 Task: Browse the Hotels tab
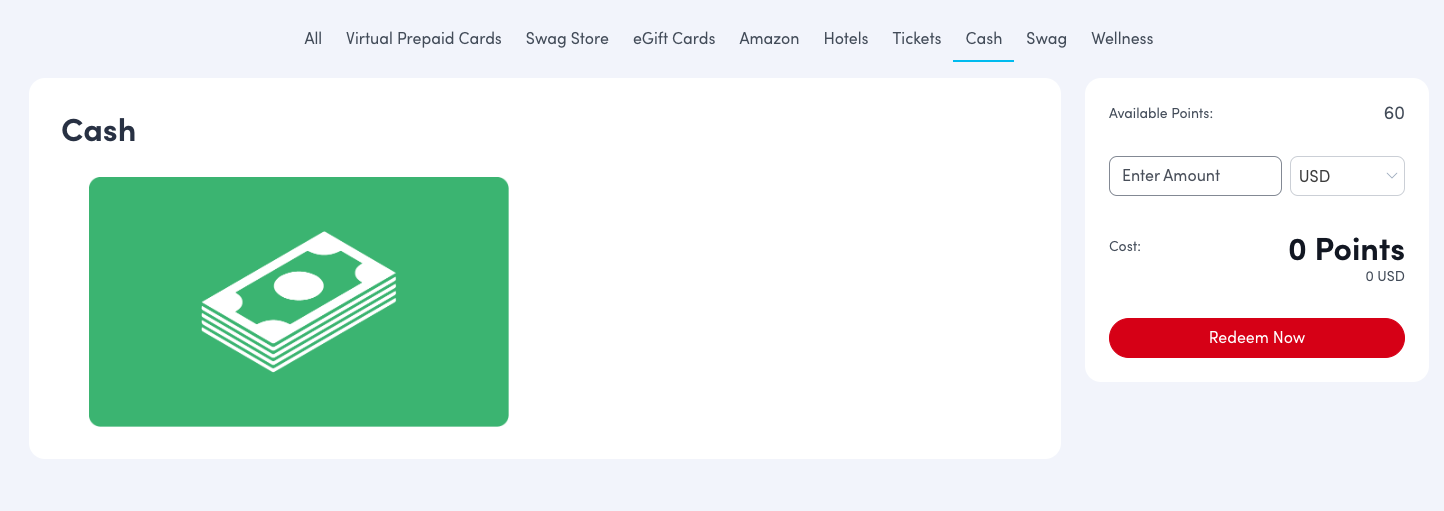point(846,39)
